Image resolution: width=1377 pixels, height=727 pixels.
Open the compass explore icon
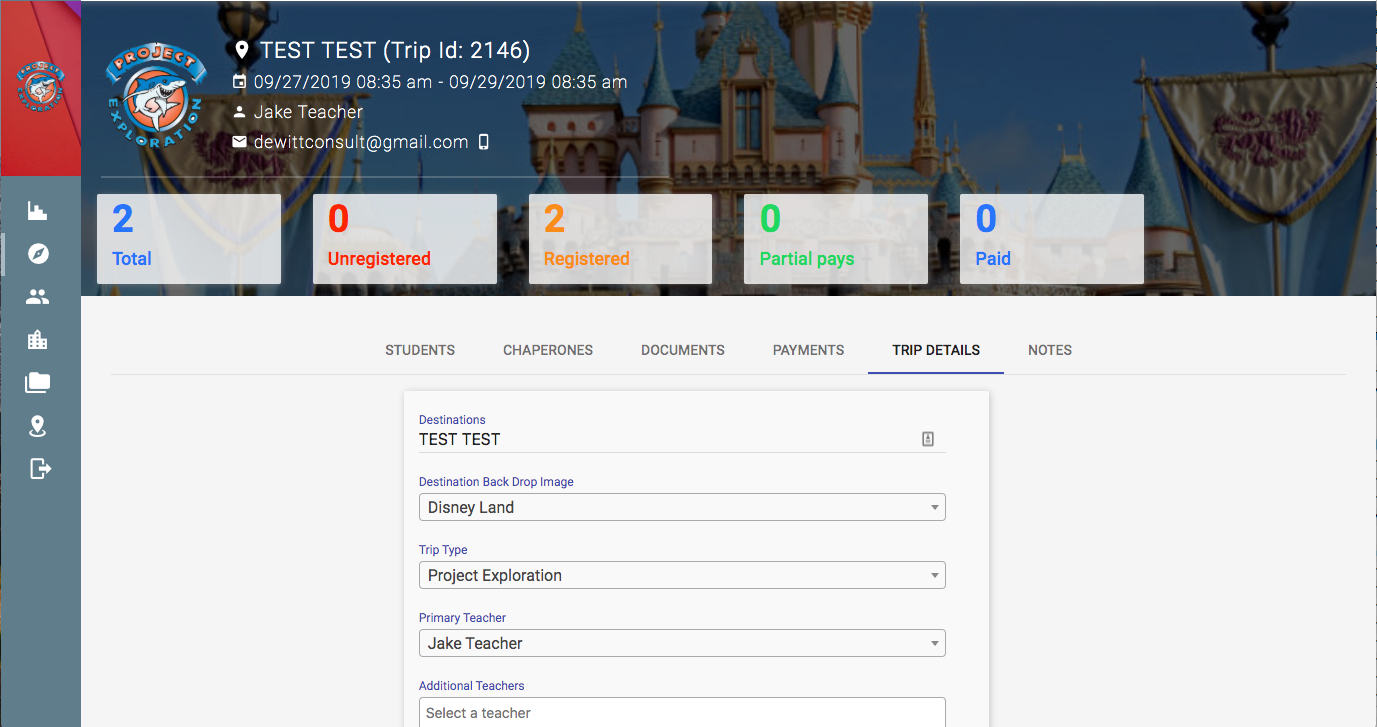(x=38, y=254)
